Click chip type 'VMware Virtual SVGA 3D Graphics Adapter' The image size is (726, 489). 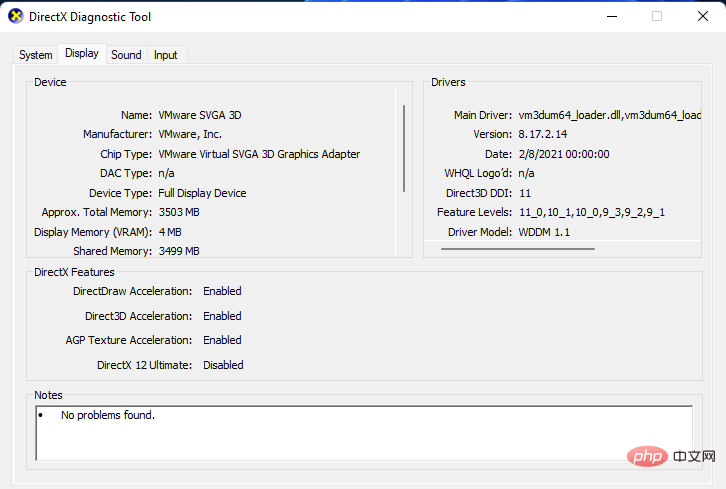click(259, 154)
